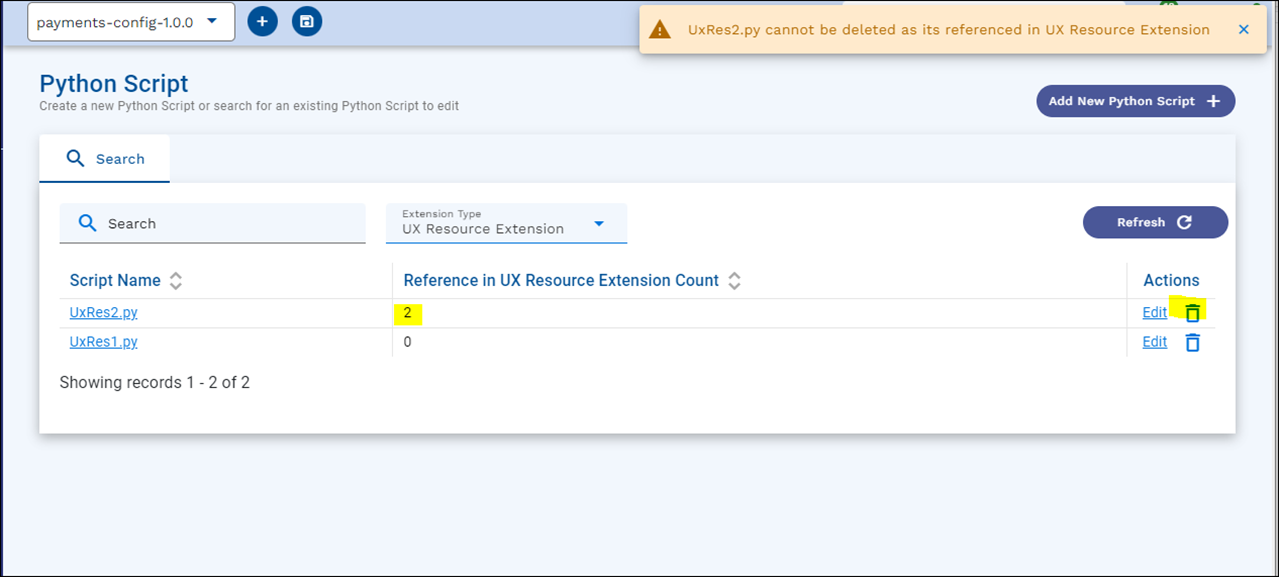Delete UxRes2.py using its trash icon
1279x577 pixels.
pos(1192,313)
